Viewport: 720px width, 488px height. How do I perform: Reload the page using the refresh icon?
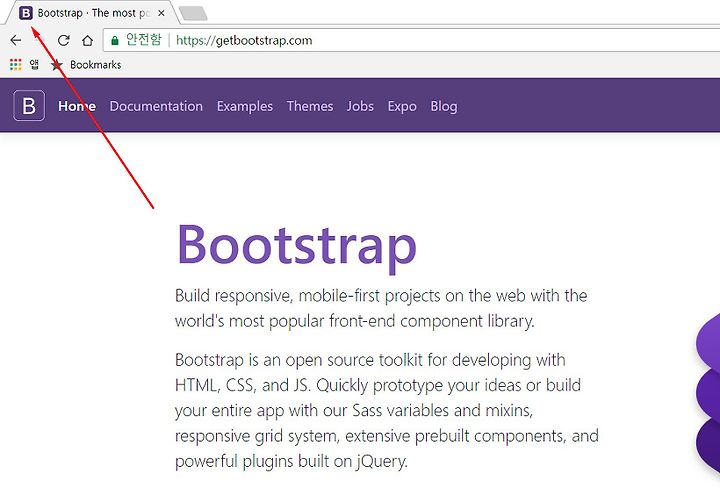point(63,40)
